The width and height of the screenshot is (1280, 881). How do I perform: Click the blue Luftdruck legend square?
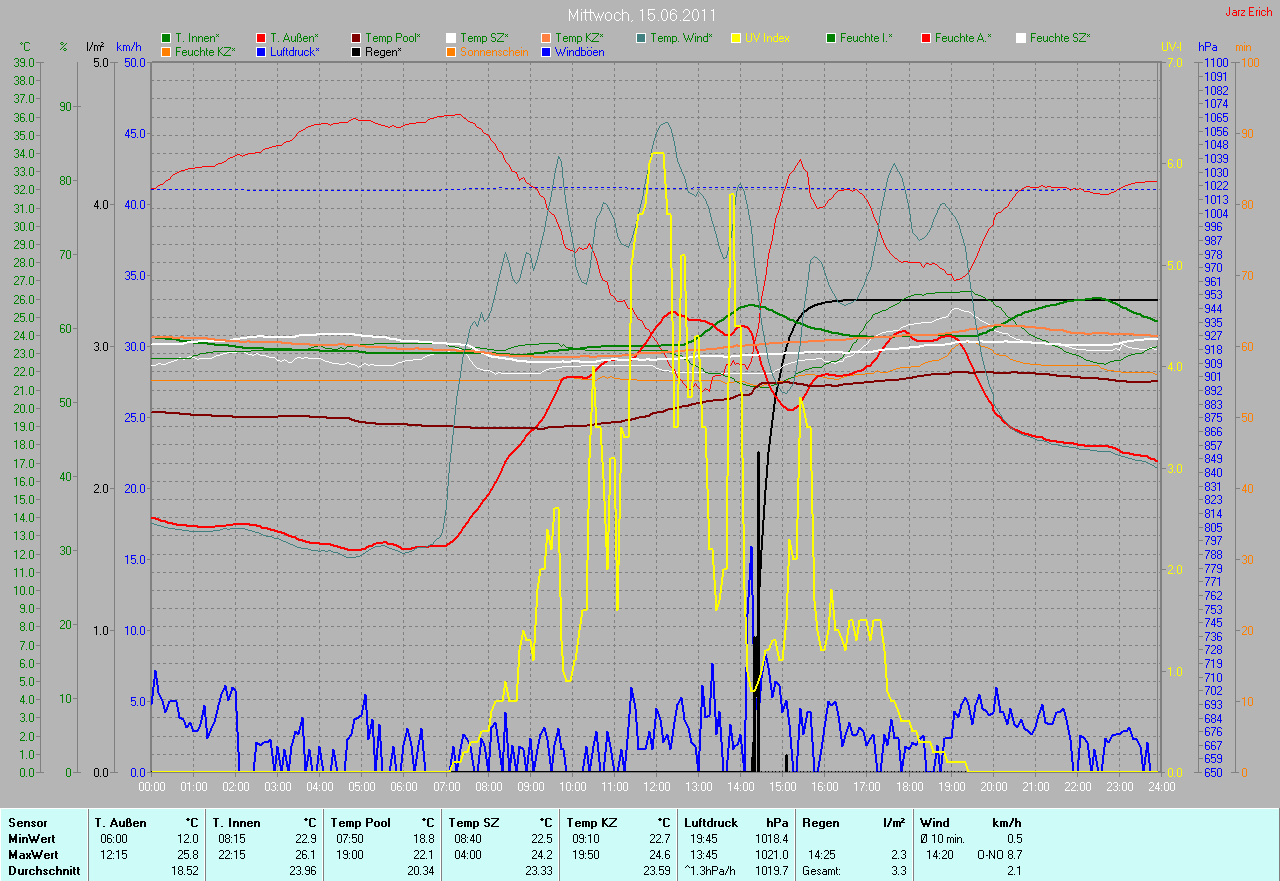pos(261,51)
